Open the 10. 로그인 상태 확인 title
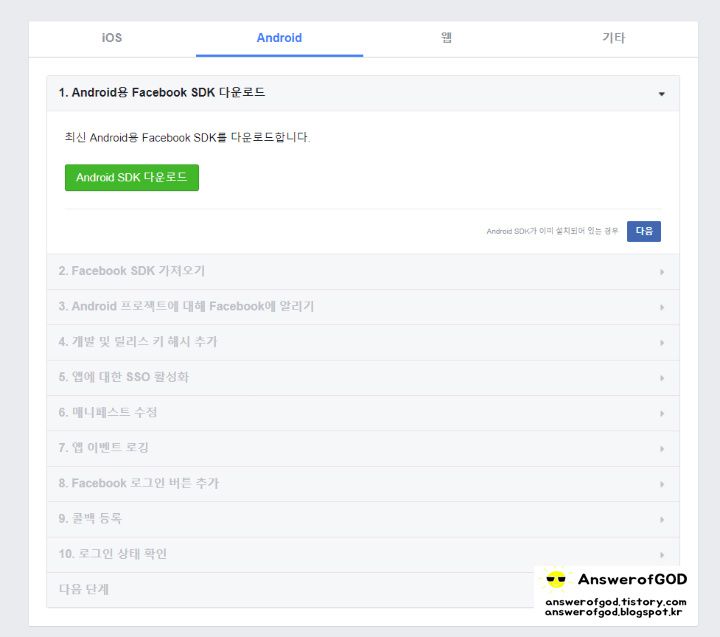 pyautogui.click(x=112, y=554)
